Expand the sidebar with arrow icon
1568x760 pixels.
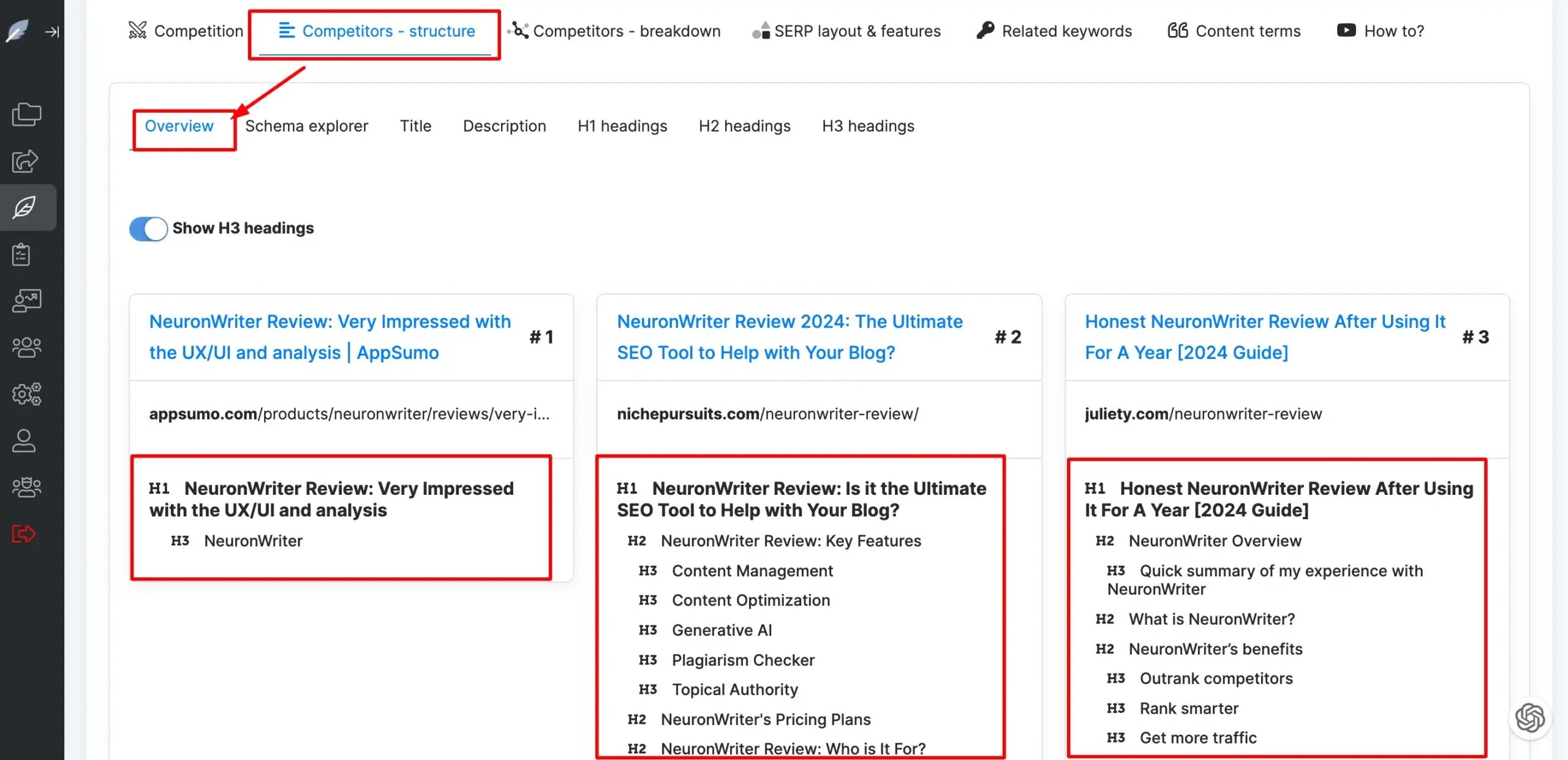[x=52, y=31]
